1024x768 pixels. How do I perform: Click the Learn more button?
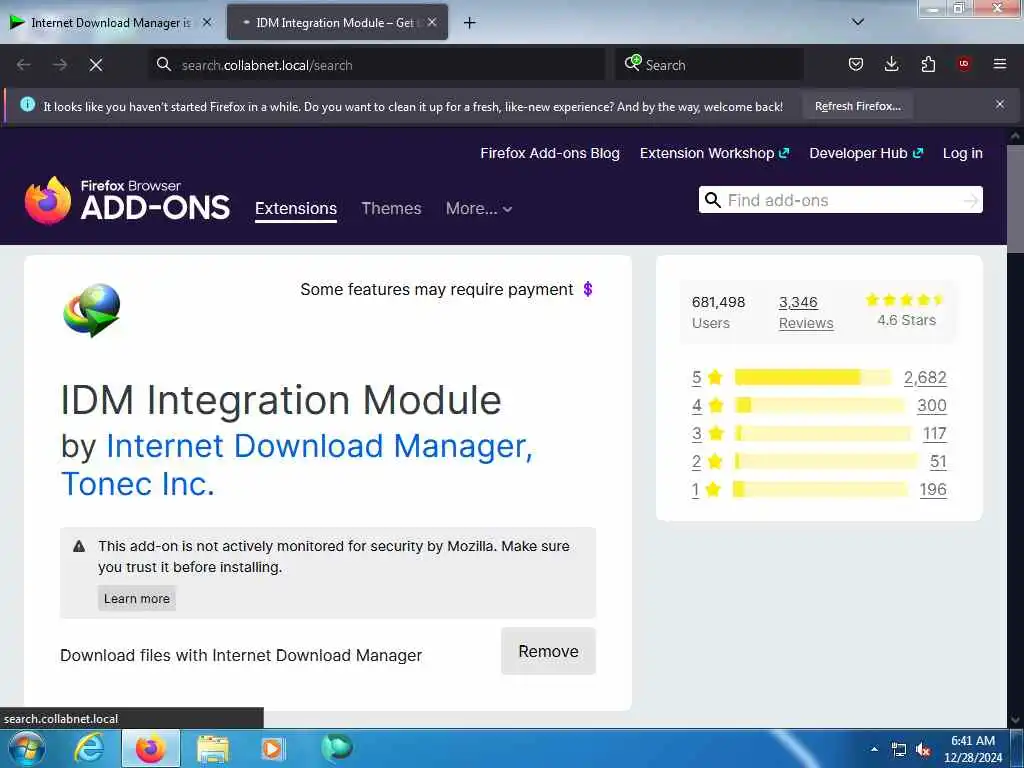(x=136, y=598)
